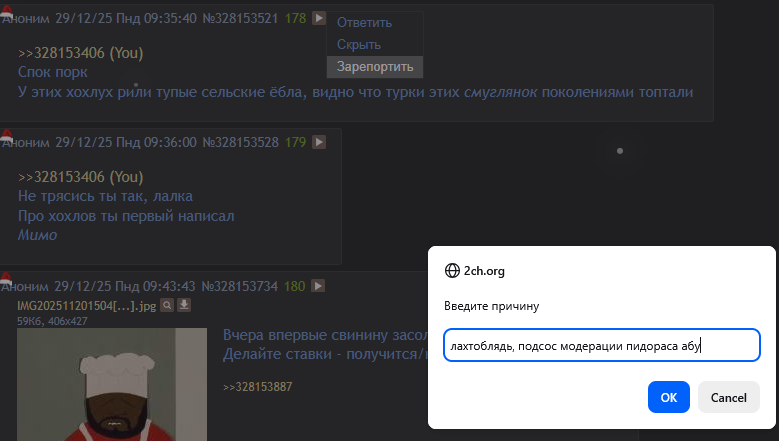Click post number №328153521
This screenshot has height=441, width=779.
(x=240, y=18)
